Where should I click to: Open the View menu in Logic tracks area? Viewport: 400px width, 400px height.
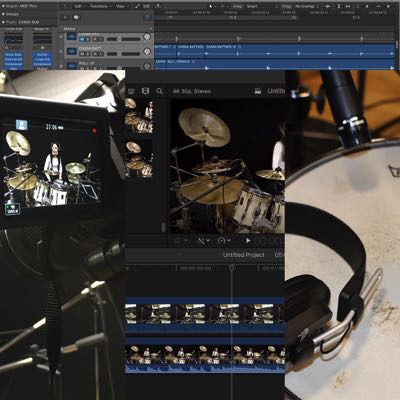(x=122, y=6)
